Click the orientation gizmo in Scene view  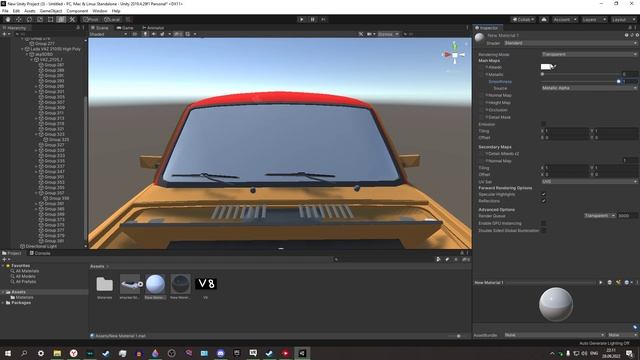455,54
